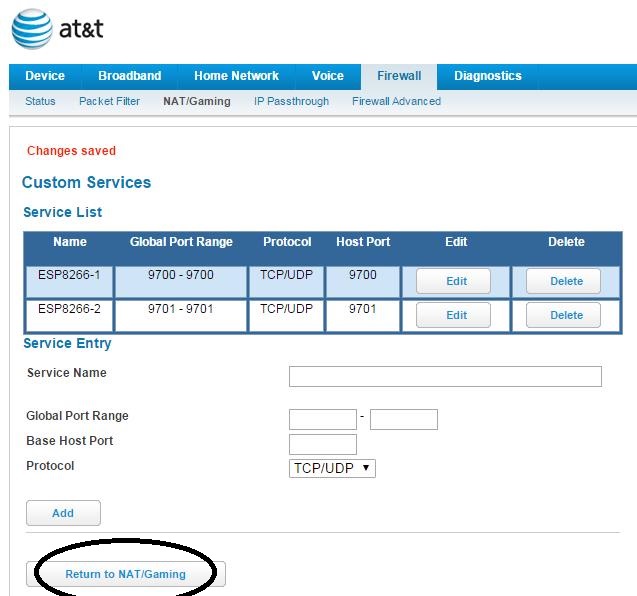Go to the Voice tab

point(328,76)
